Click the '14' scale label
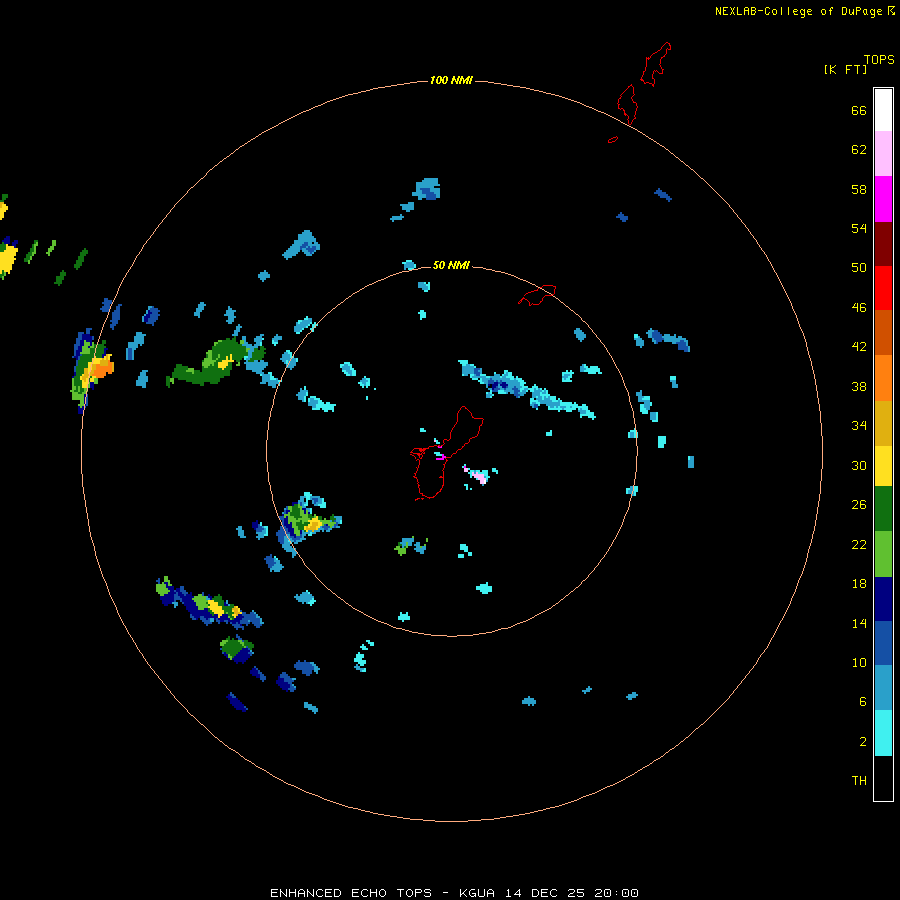The width and height of the screenshot is (900, 900). coord(859,623)
